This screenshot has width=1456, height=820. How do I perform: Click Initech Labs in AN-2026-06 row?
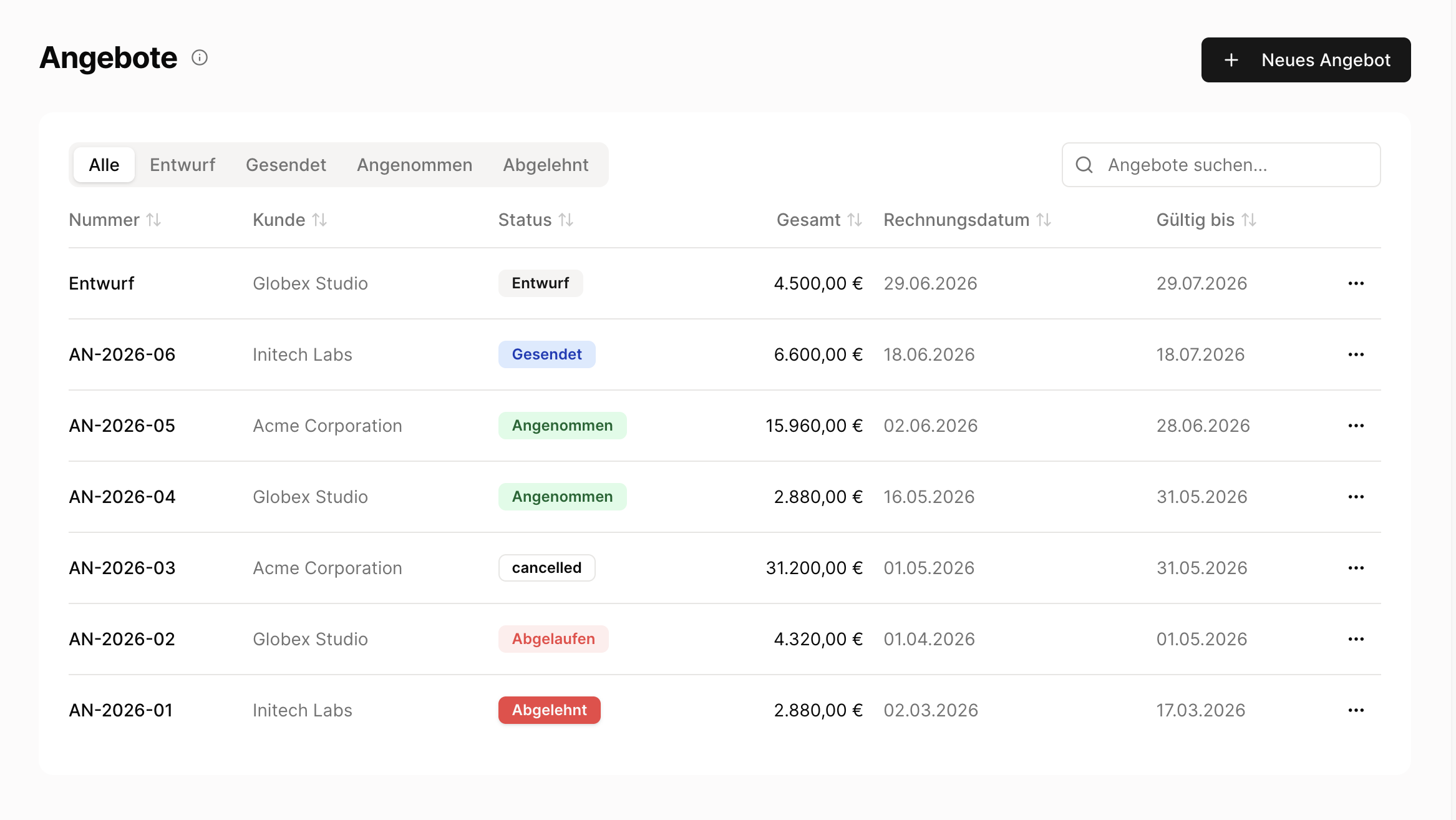(303, 354)
